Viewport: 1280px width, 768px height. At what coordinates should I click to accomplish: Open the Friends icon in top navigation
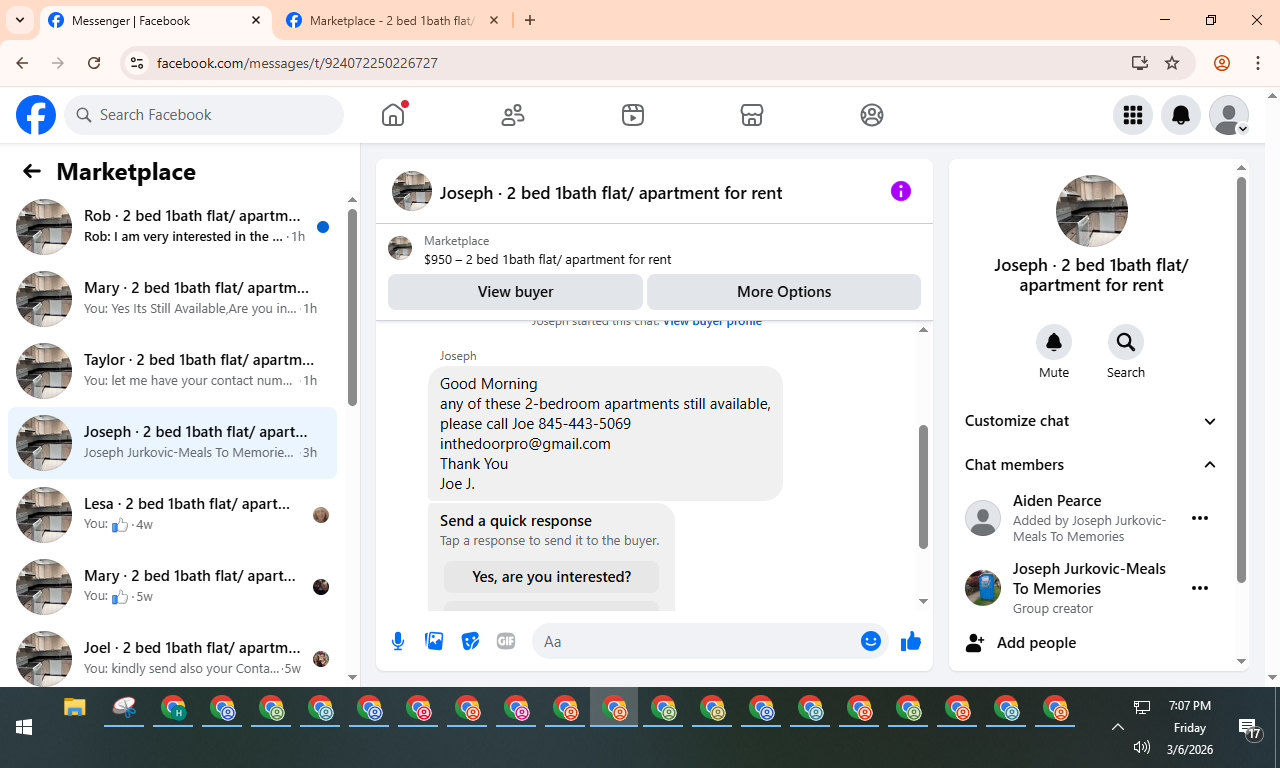click(513, 115)
